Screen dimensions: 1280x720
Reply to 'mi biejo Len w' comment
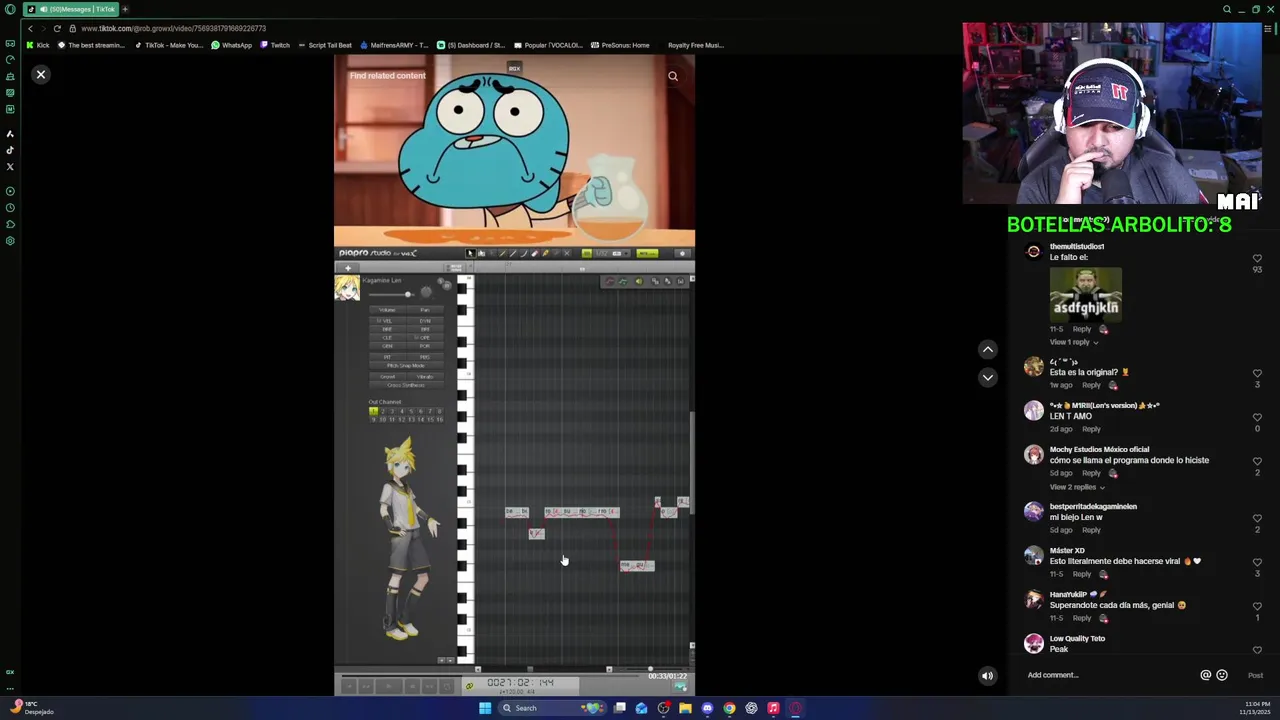click(x=1091, y=530)
